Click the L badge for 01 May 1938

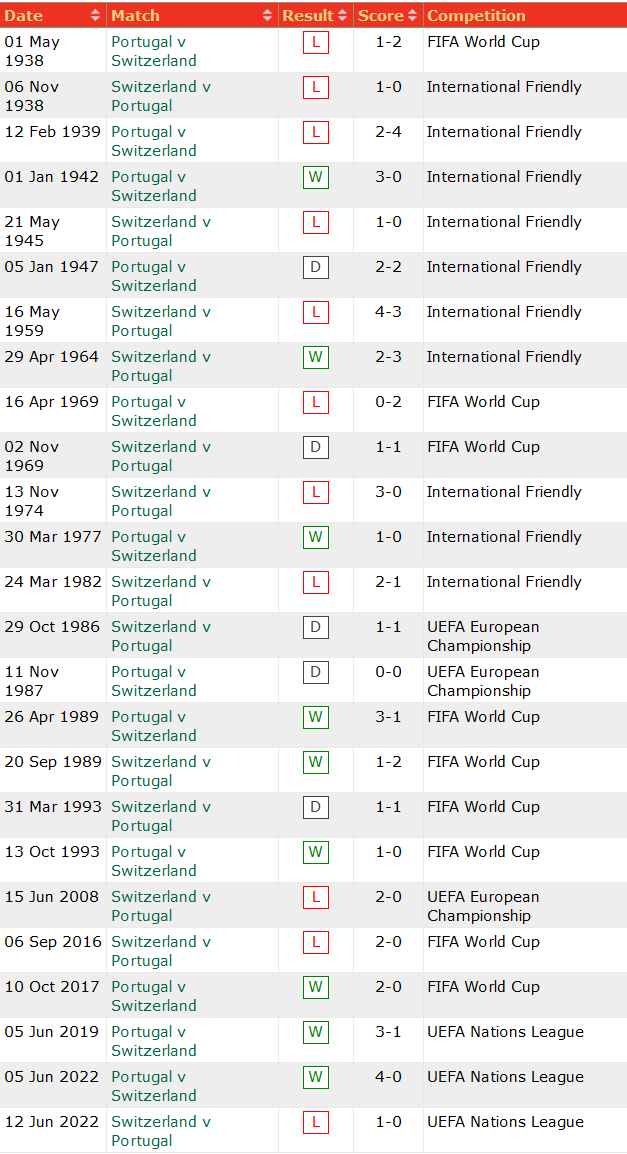[x=316, y=42]
